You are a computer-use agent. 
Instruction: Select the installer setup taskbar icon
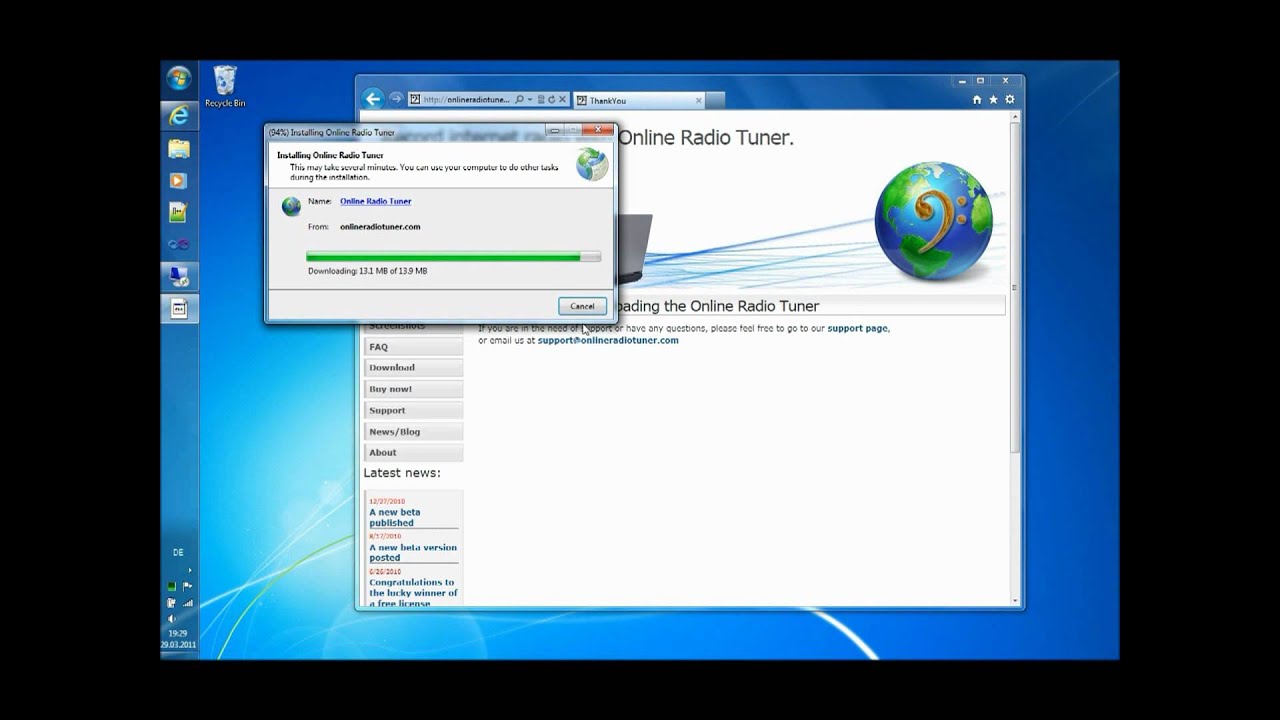point(179,276)
